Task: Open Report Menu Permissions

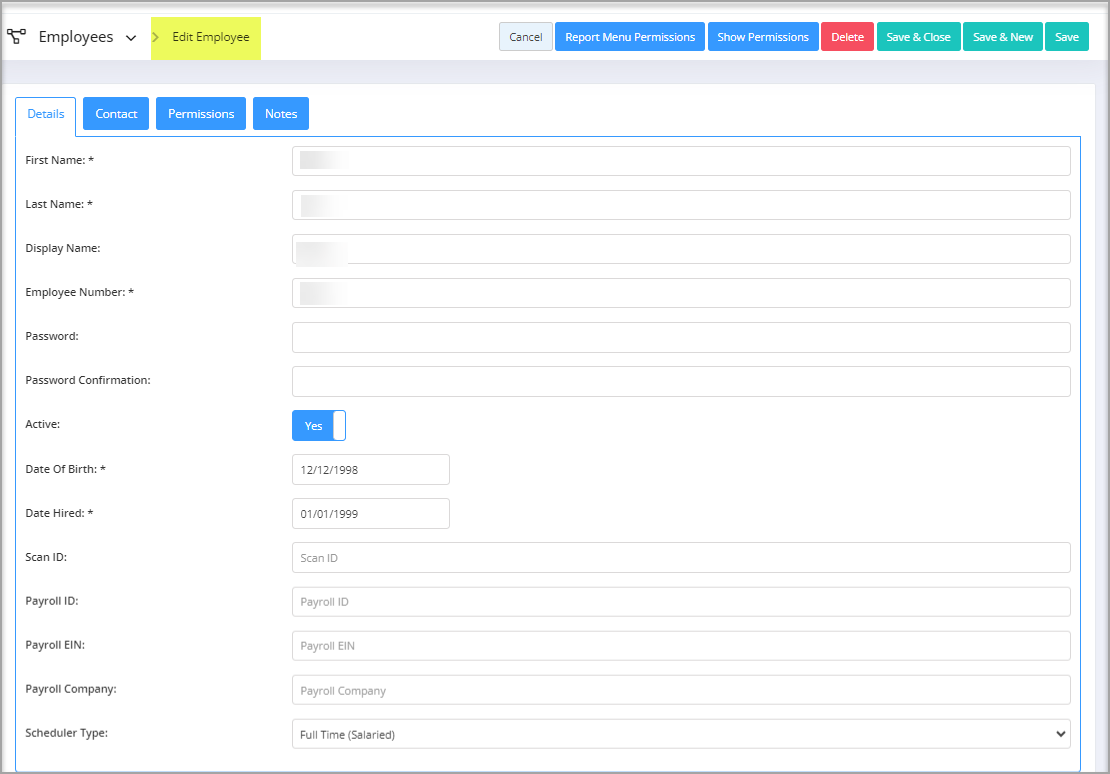Action: coord(629,37)
